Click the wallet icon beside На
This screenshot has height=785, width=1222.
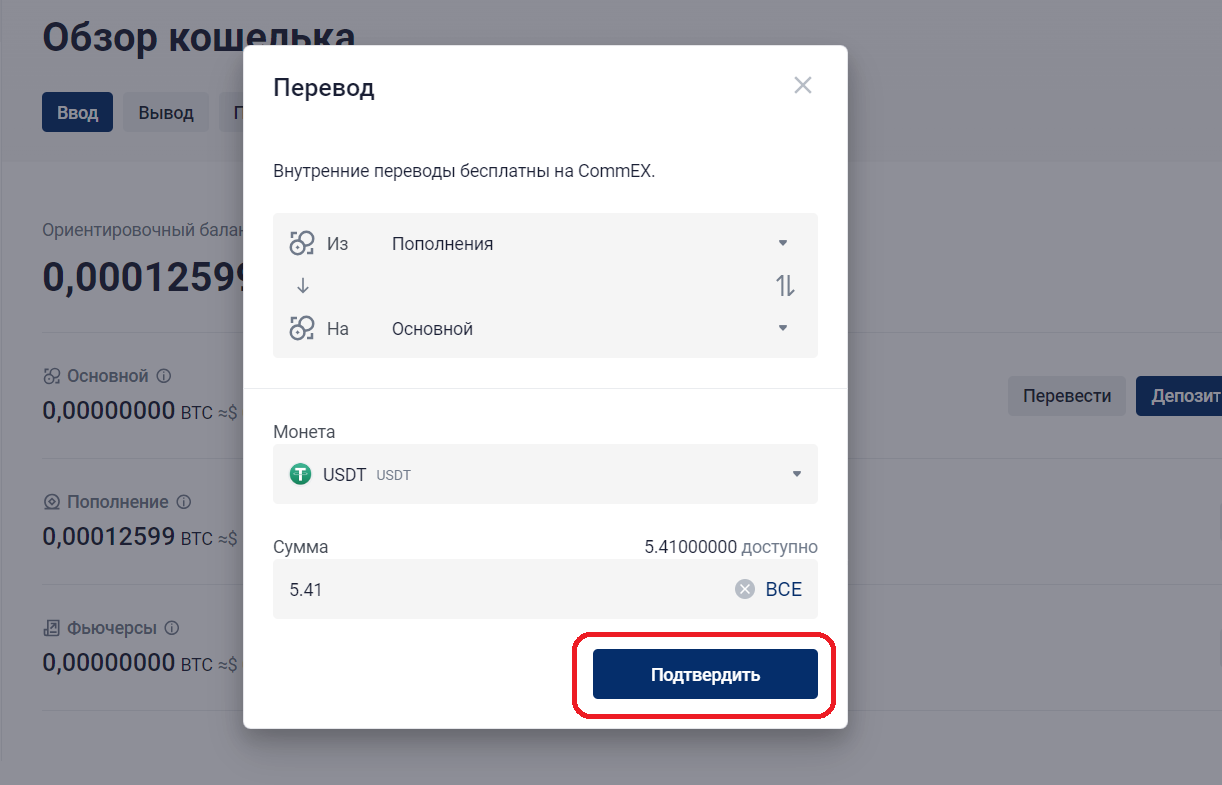(x=302, y=328)
